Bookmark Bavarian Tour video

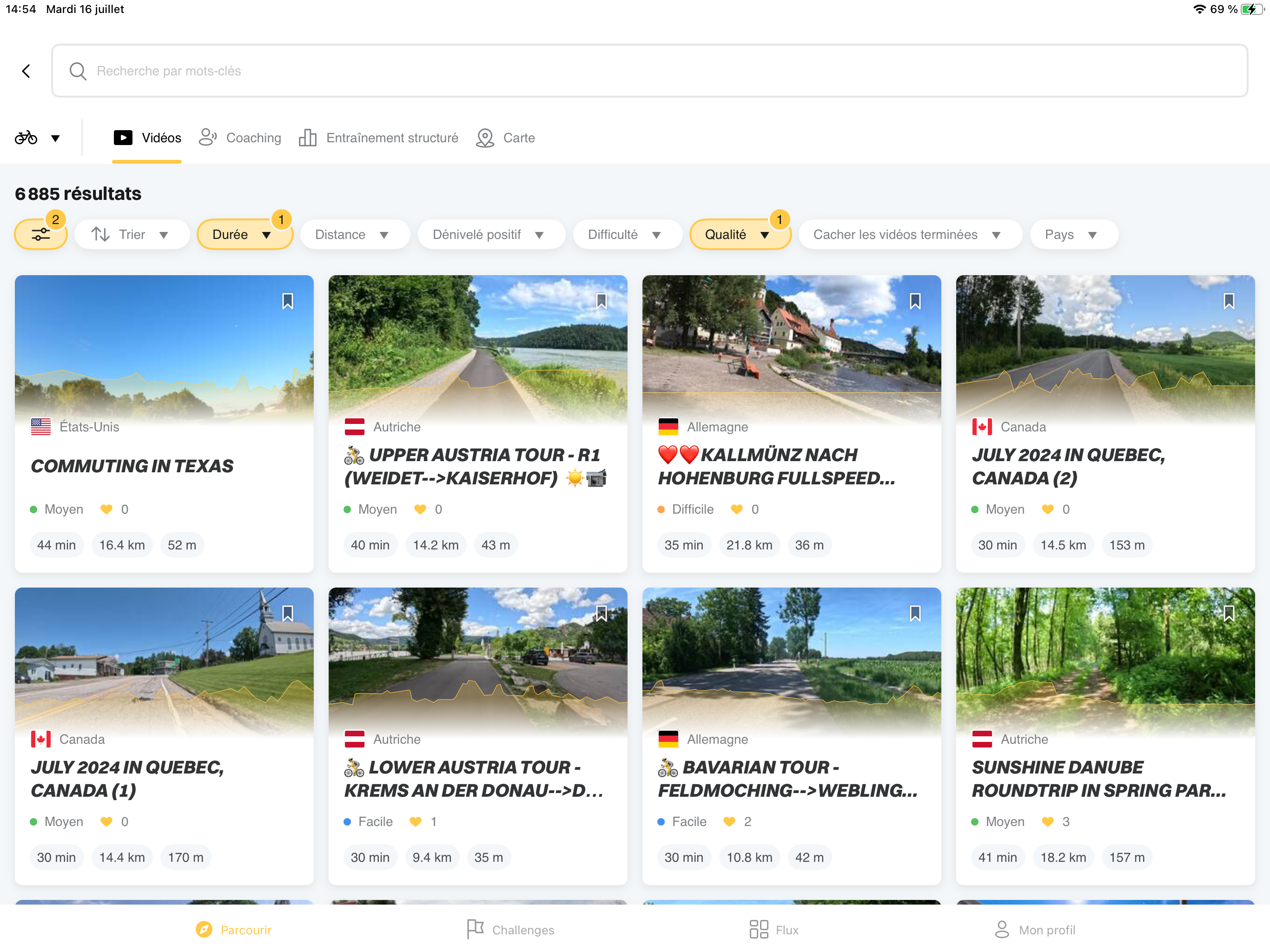click(x=915, y=614)
